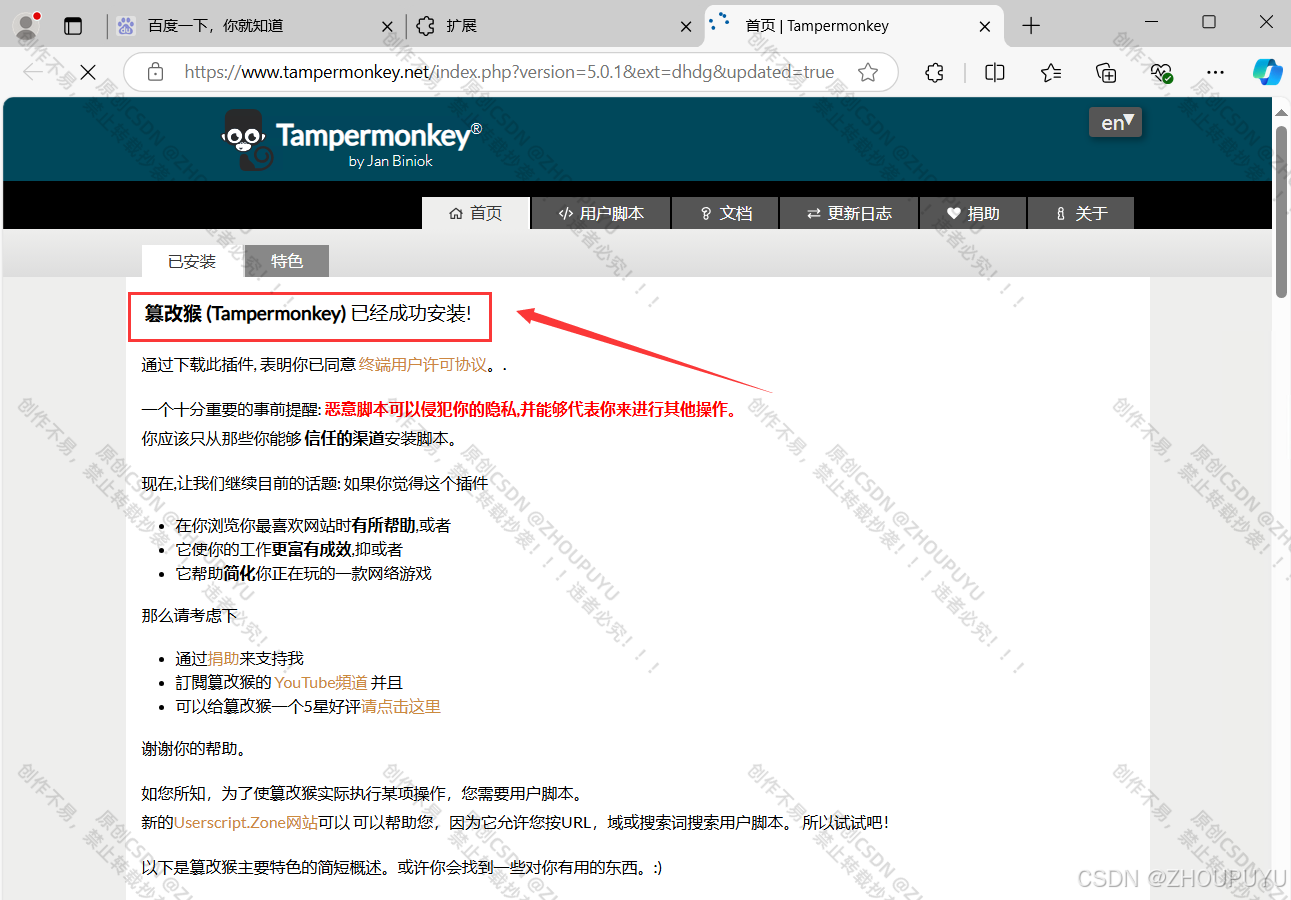The image size is (1291, 900).
Task: Close the 百度一下 tab
Action: pos(388,27)
